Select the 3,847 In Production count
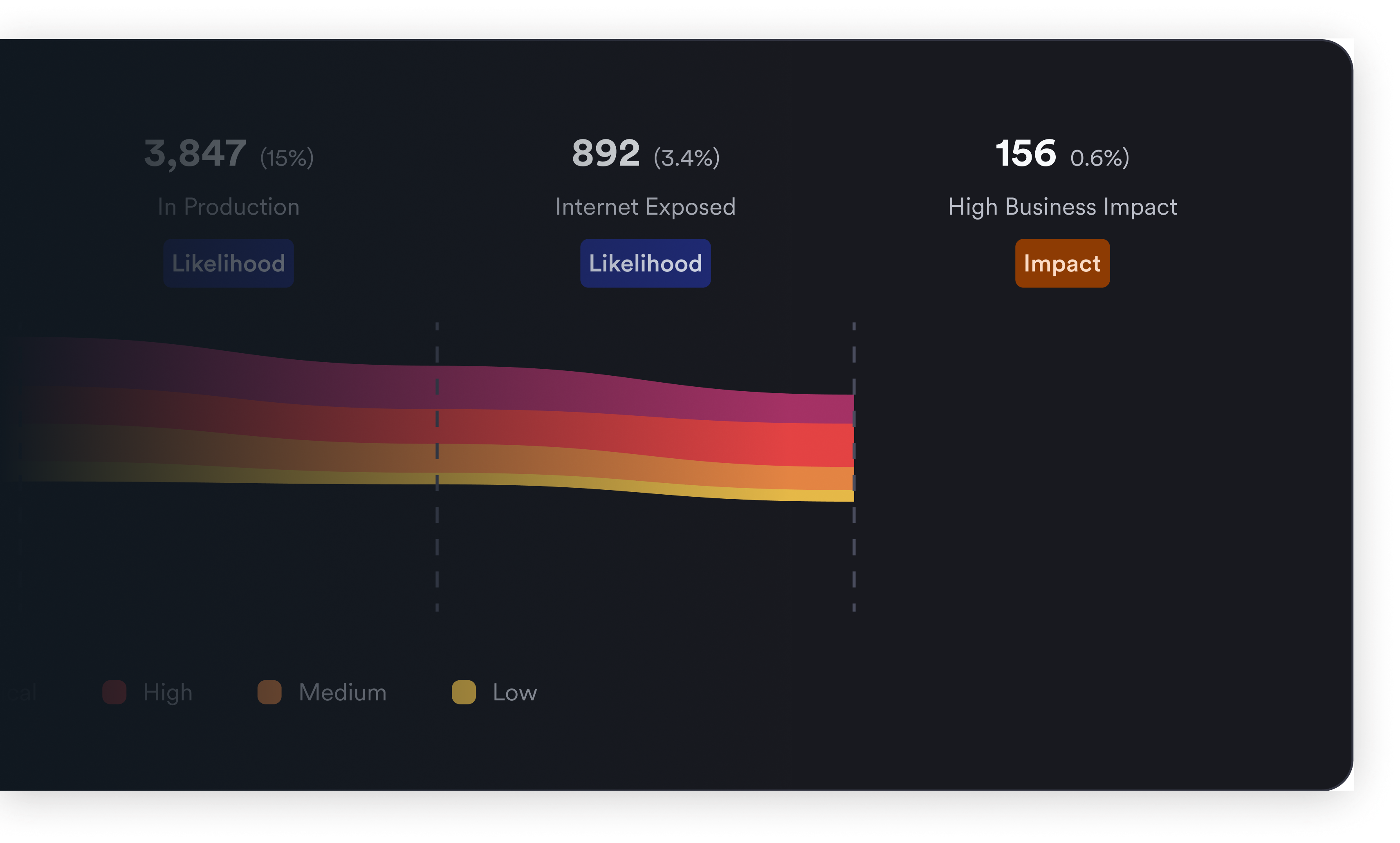Viewport: 1400px width, 843px height. click(x=195, y=153)
